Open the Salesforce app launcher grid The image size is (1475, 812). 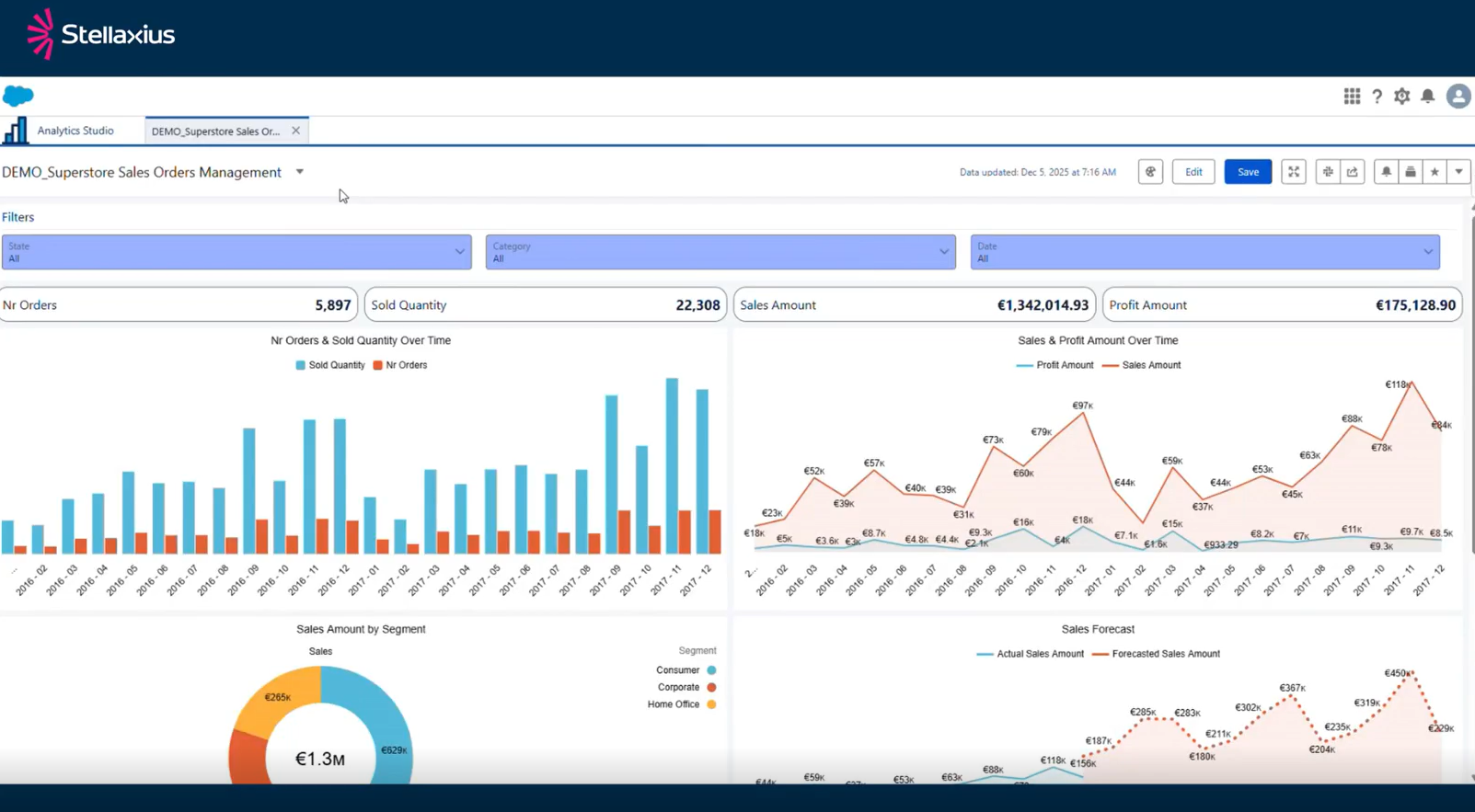pyautogui.click(x=1351, y=97)
